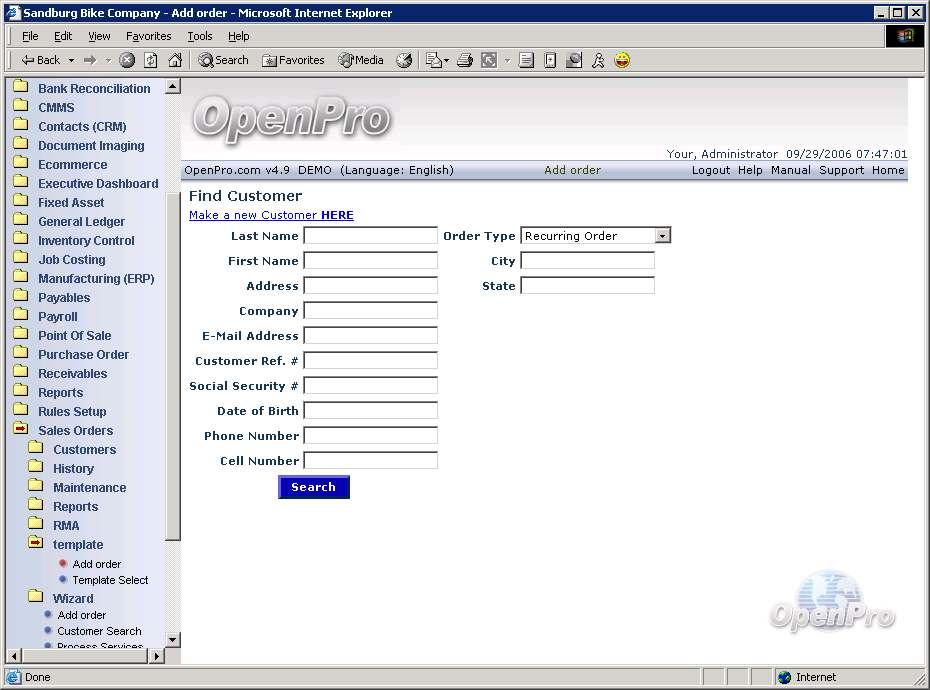
Task: Click the General Ledger folder icon
Action: coord(20,221)
